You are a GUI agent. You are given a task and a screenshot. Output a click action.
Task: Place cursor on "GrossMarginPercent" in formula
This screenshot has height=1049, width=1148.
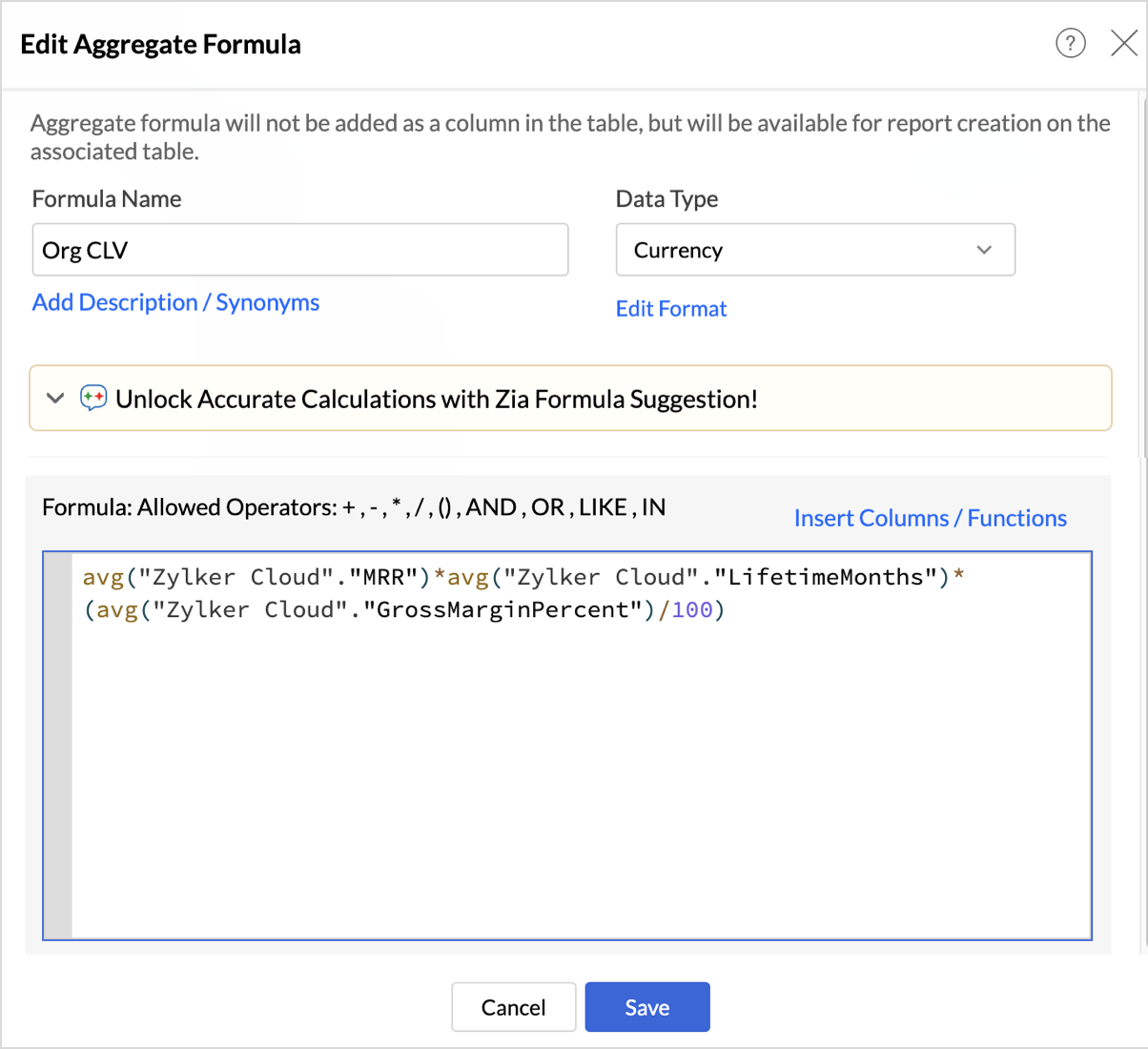(x=503, y=610)
